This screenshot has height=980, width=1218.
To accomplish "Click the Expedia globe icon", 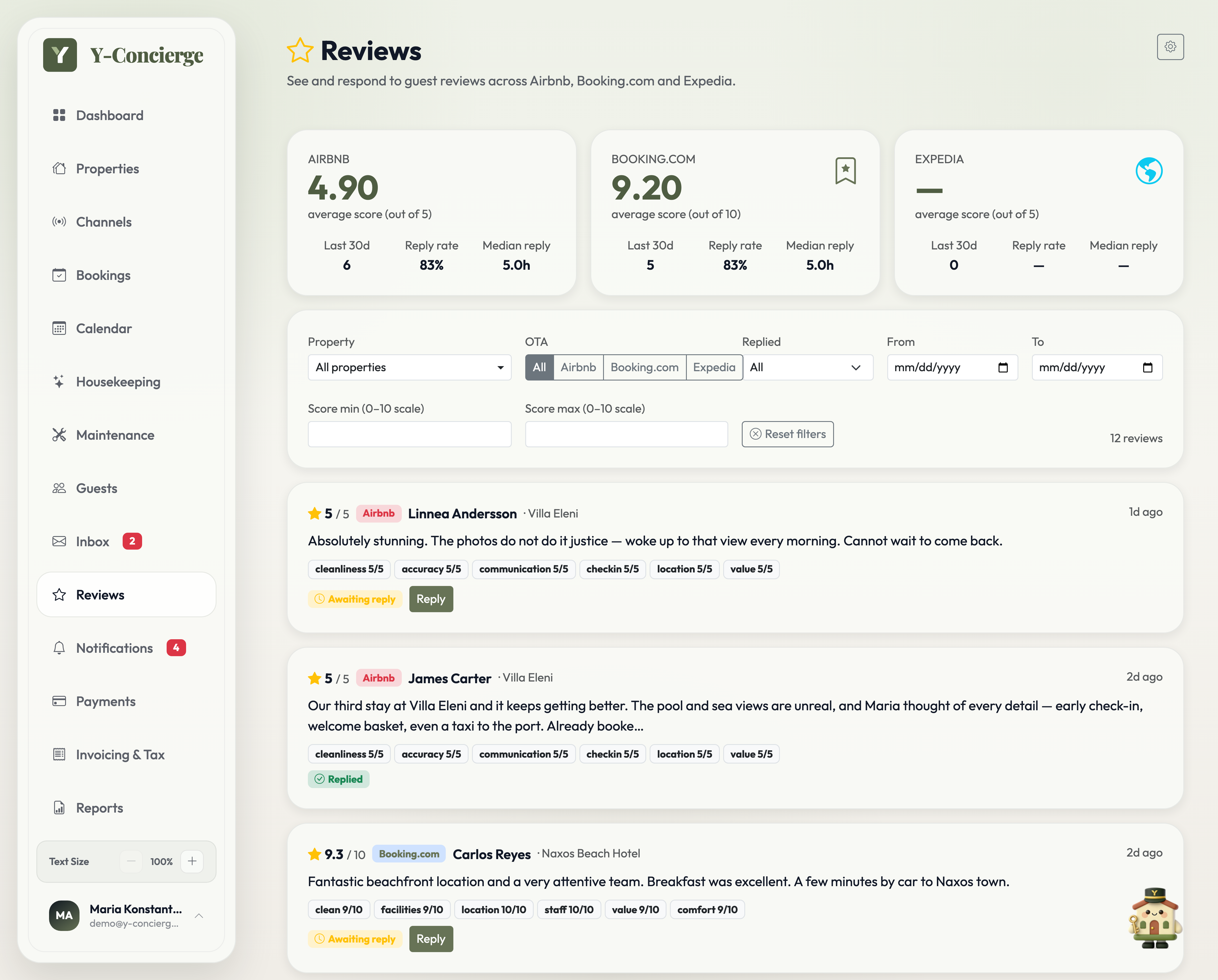I will point(1149,171).
